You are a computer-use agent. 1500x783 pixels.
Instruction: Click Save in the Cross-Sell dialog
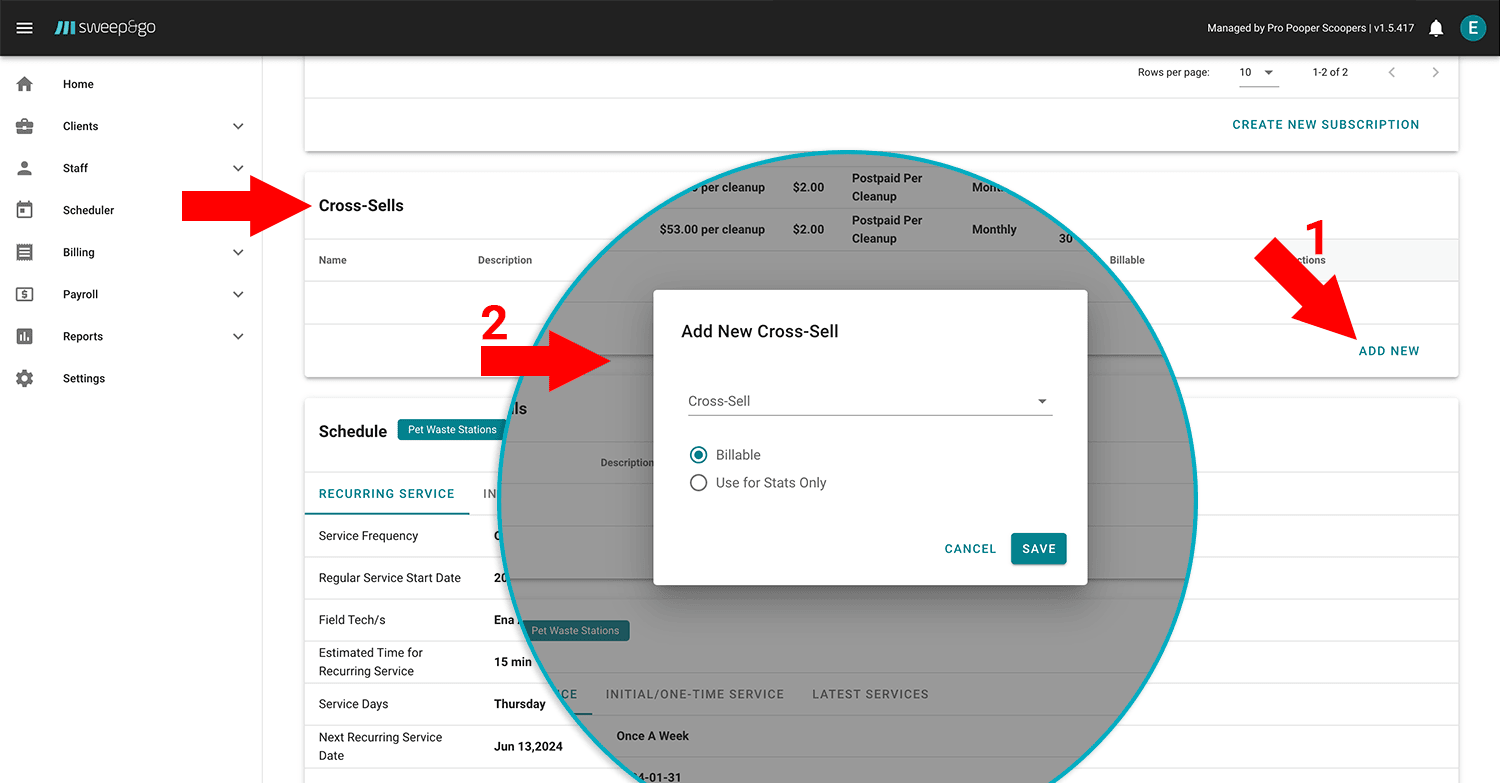(1038, 549)
